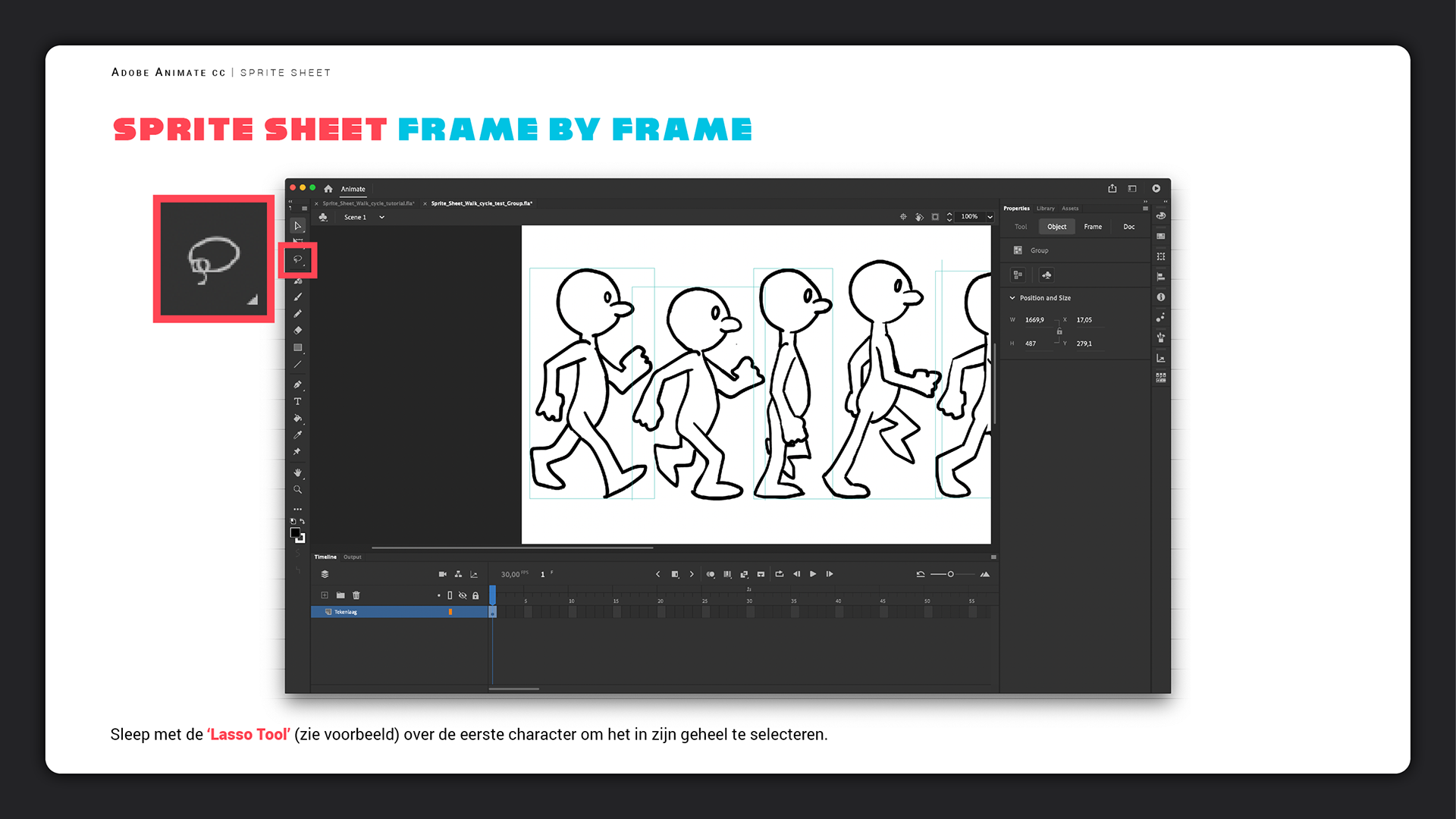
Task: Select the Pen tool
Action: (x=298, y=384)
